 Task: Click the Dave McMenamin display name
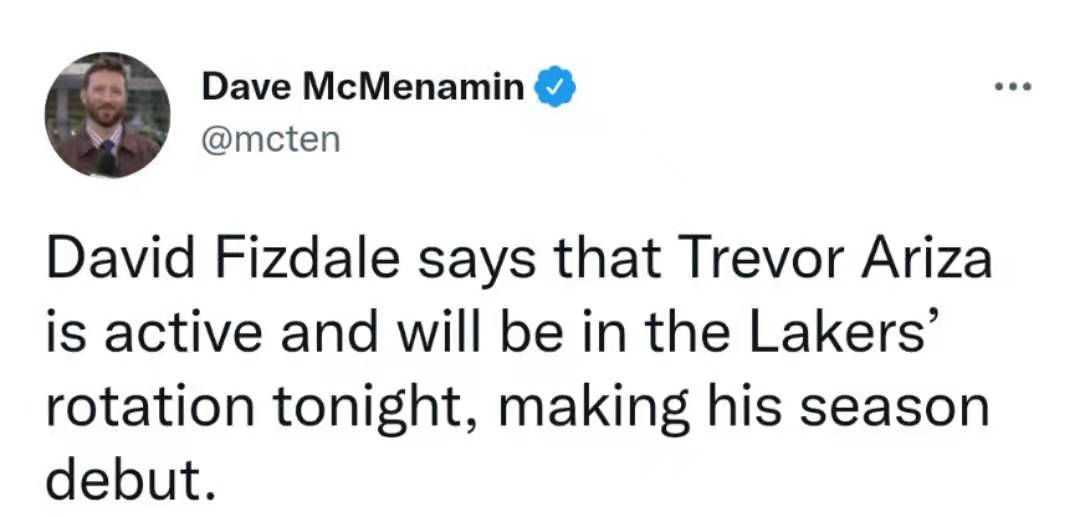tap(363, 87)
